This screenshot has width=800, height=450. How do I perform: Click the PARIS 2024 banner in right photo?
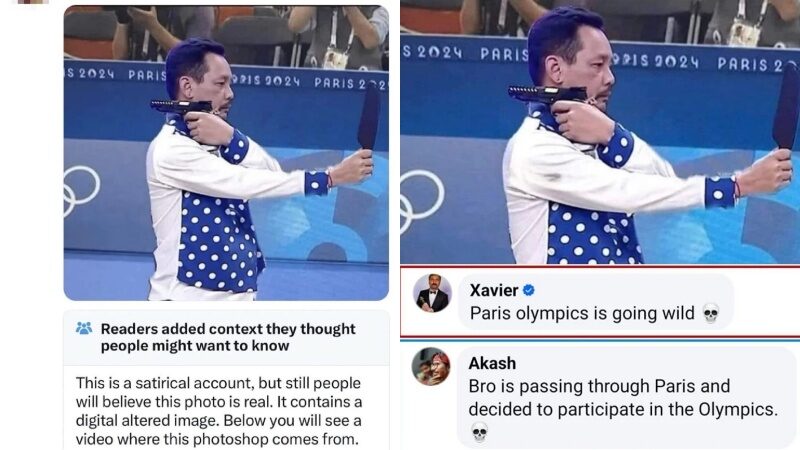pos(600,58)
